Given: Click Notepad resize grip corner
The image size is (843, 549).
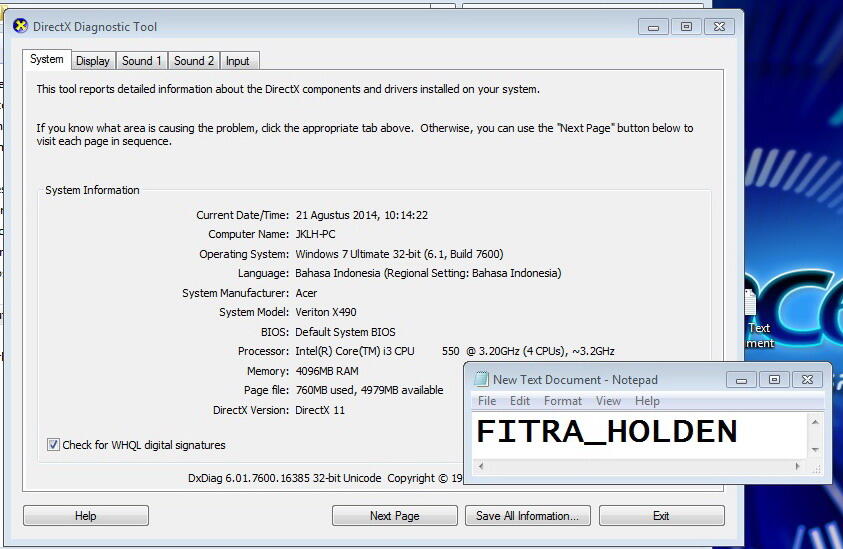Looking at the screenshot, I should [816, 468].
